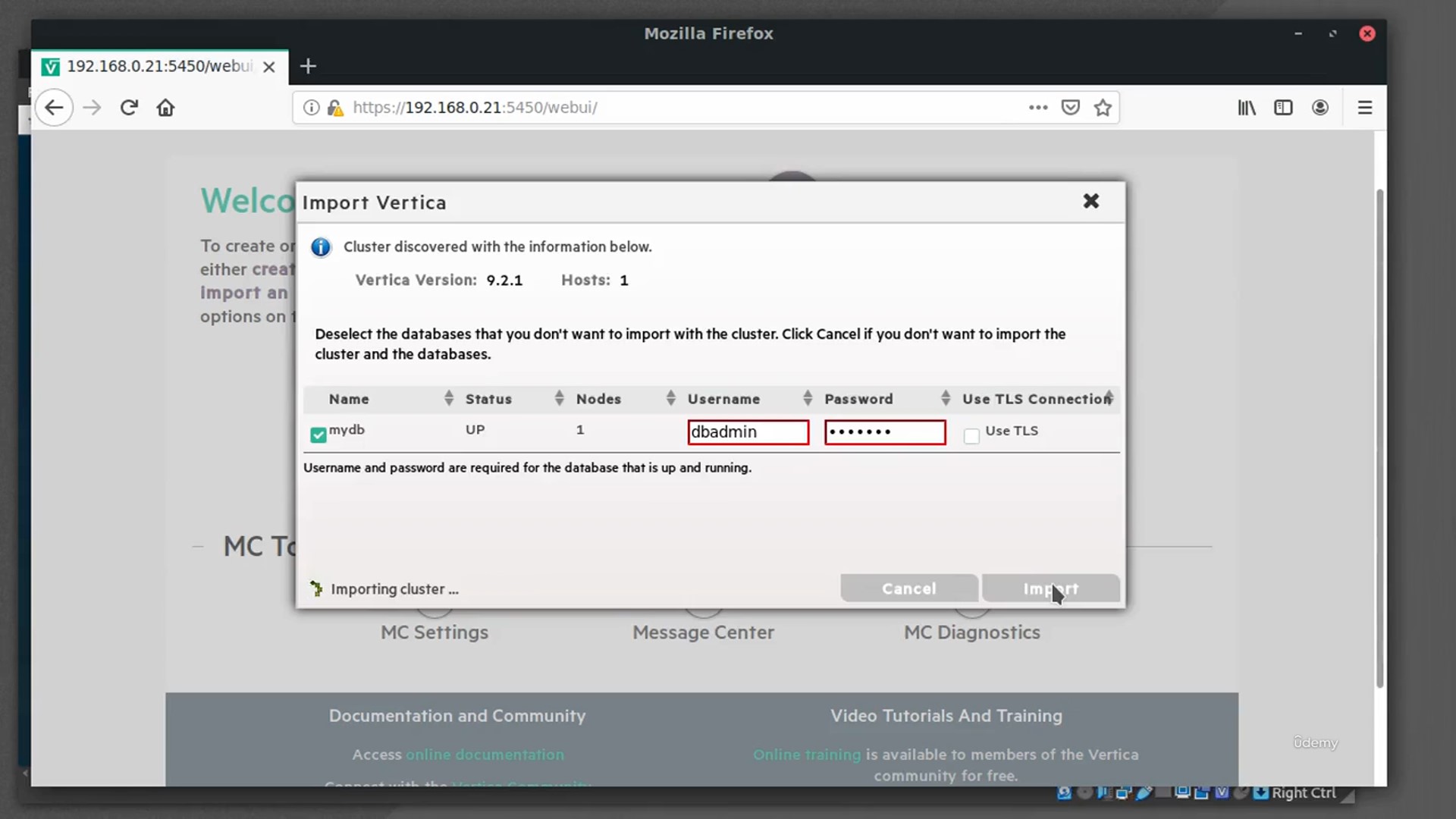
Task: Open the Firefox account icon
Action: pyautogui.click(x=1320, y=108)
